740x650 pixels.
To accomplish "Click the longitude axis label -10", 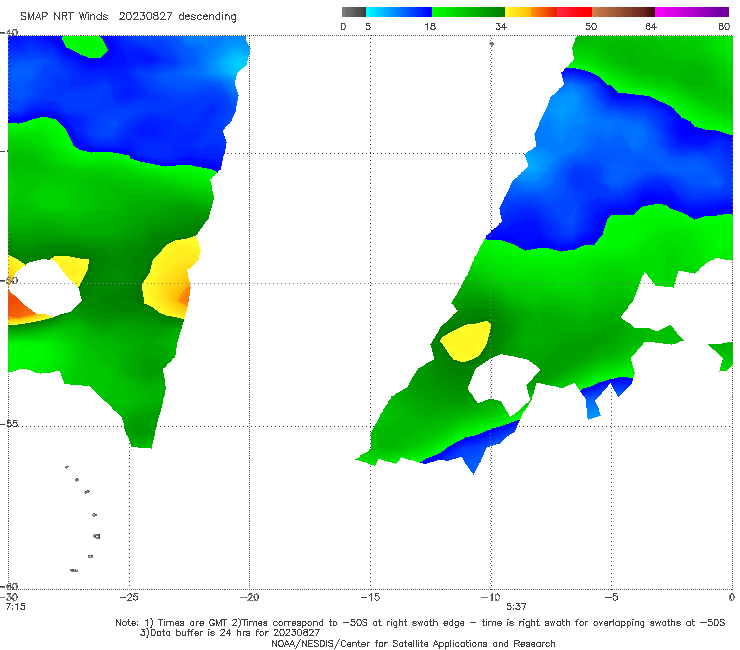I will click(x=490, y=597).
